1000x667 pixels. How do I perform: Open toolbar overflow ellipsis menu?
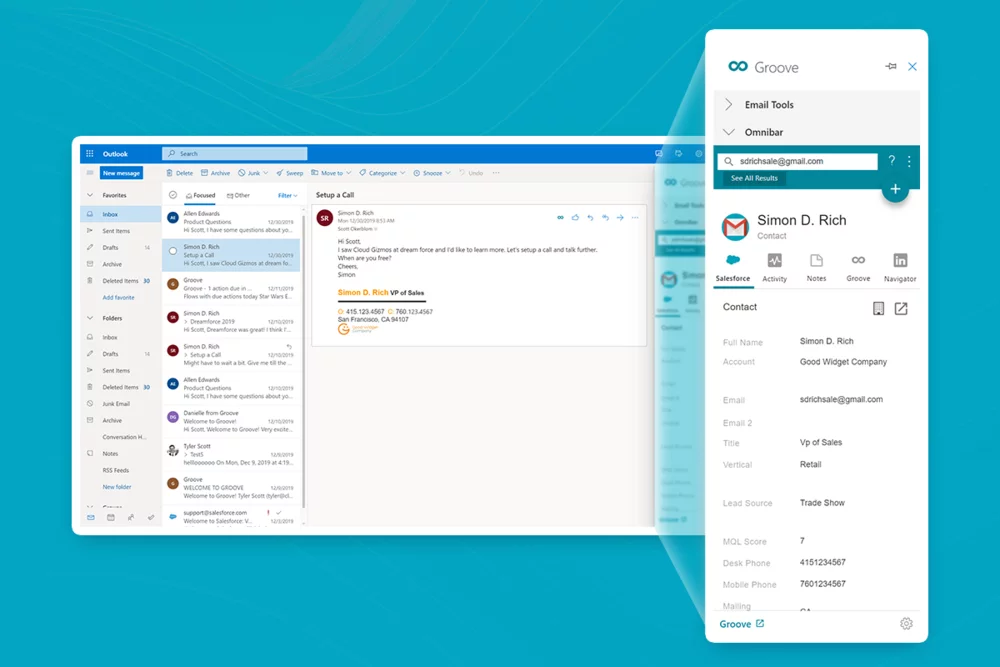point(496,173)
